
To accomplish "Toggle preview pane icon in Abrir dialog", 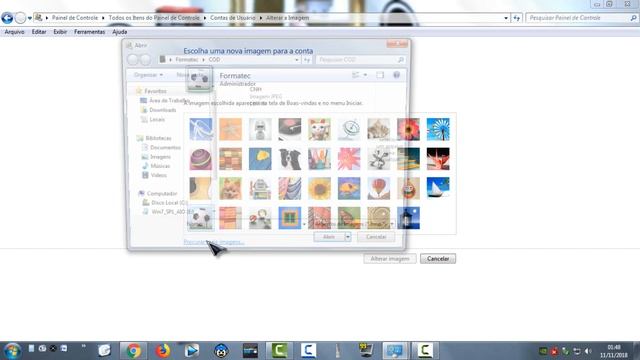I will point(380,75).
